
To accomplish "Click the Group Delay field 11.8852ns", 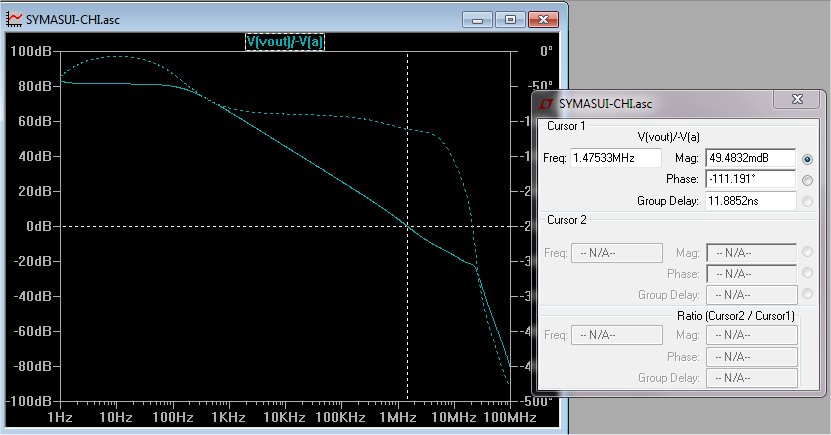I will [750, 201].
